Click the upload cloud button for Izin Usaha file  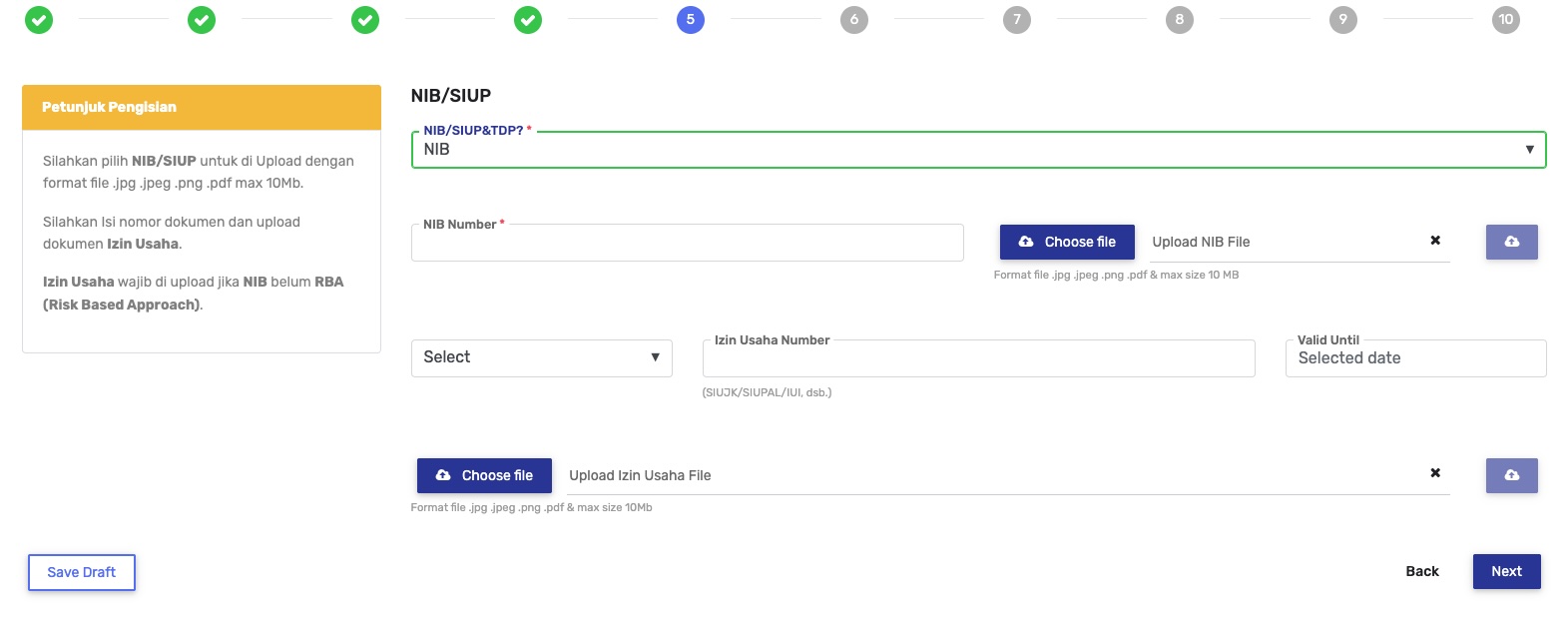(x=1511, y=475)
